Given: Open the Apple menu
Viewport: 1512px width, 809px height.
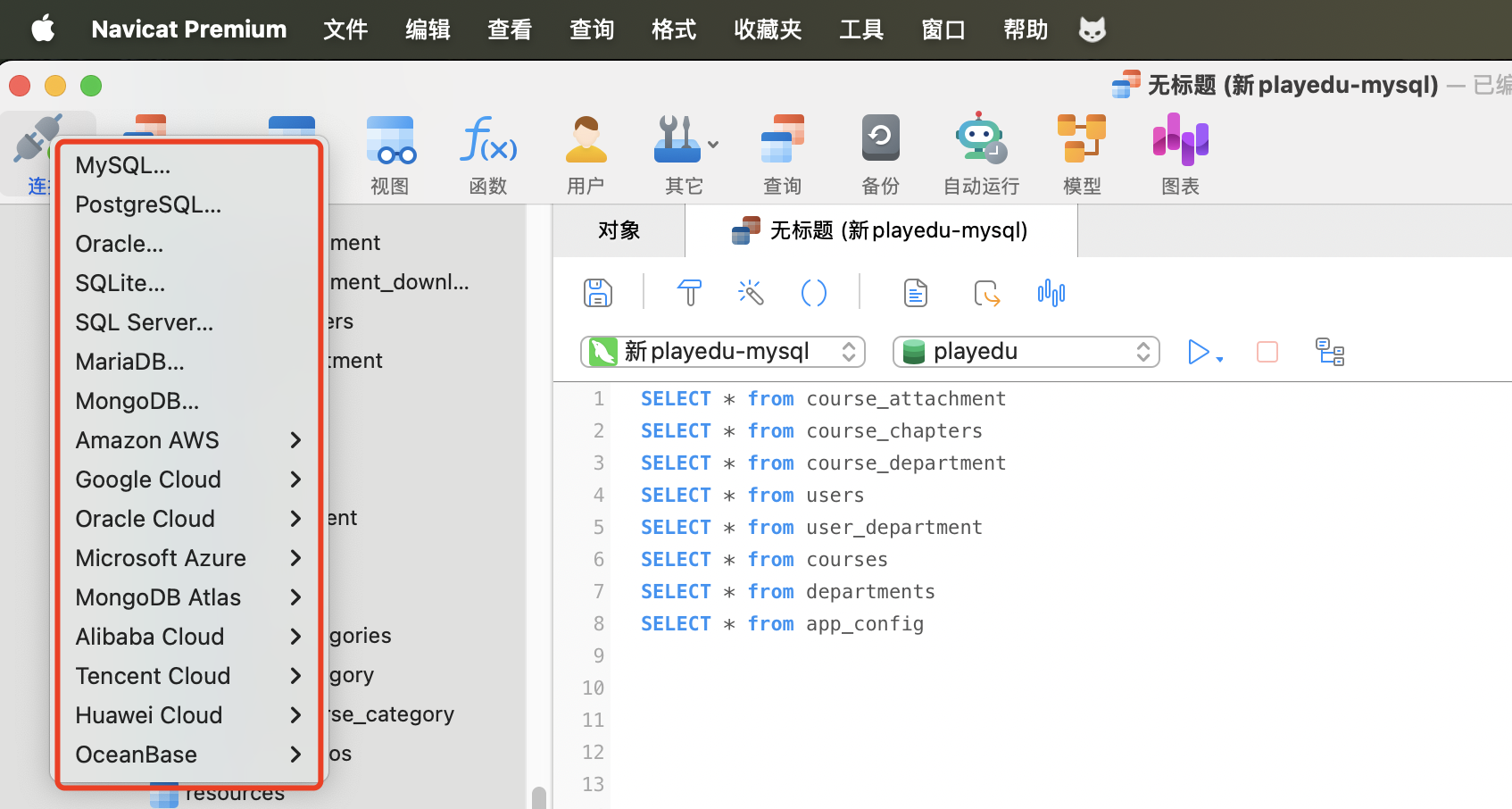Looking at the screenshot, I should (x=43, y=29).
